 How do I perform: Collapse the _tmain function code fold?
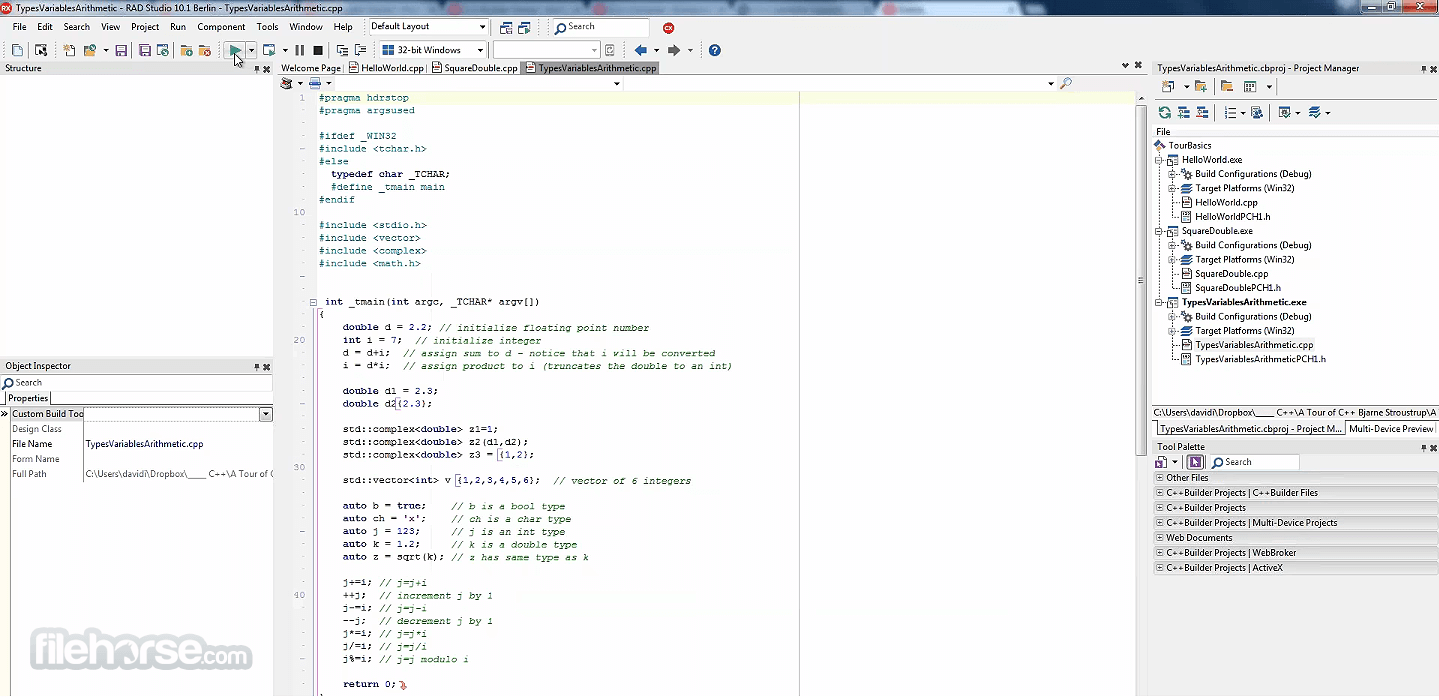(x=313, y=302)
